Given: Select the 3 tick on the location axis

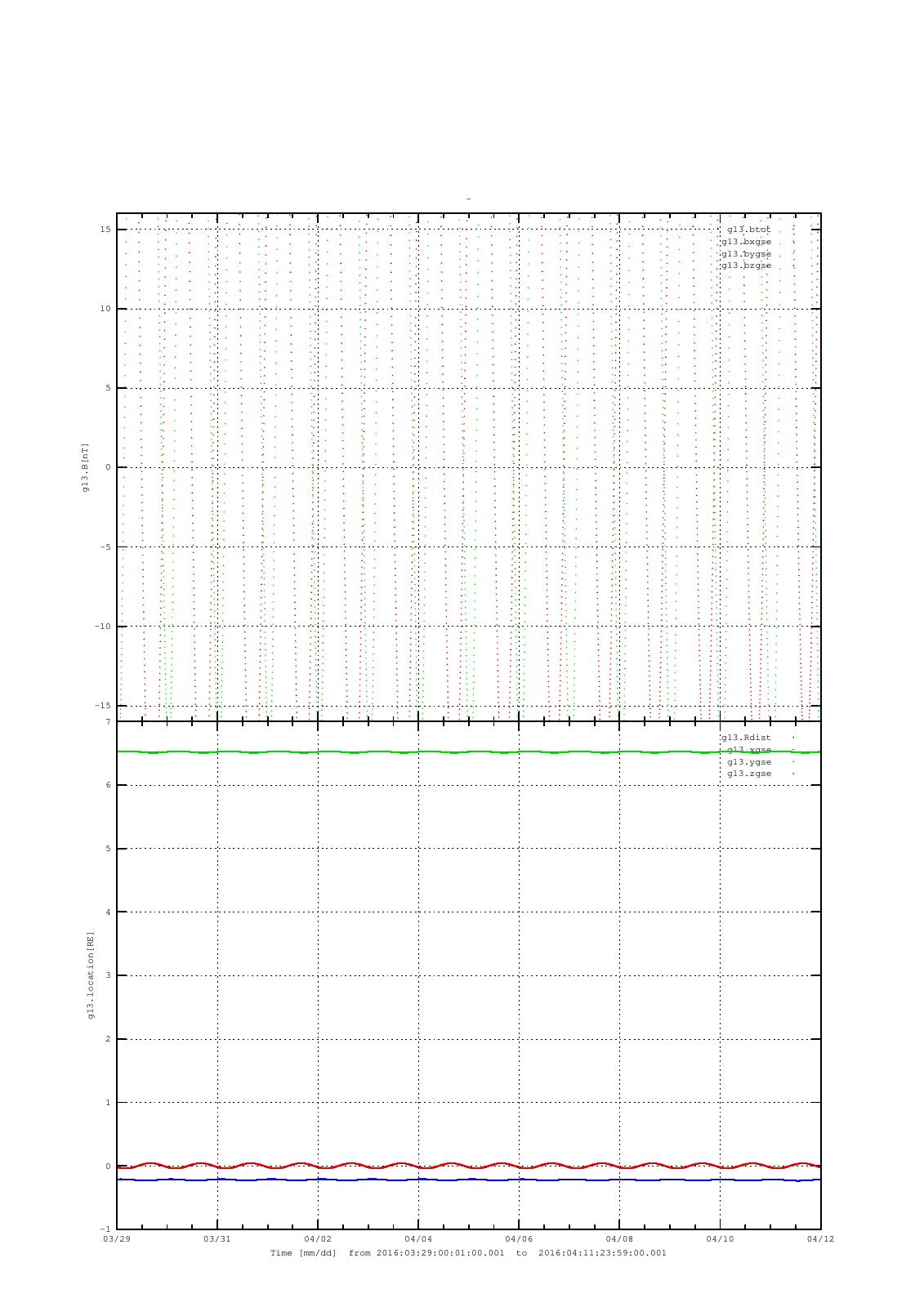Looking at the screenshot, I should [x=108, y=975].
